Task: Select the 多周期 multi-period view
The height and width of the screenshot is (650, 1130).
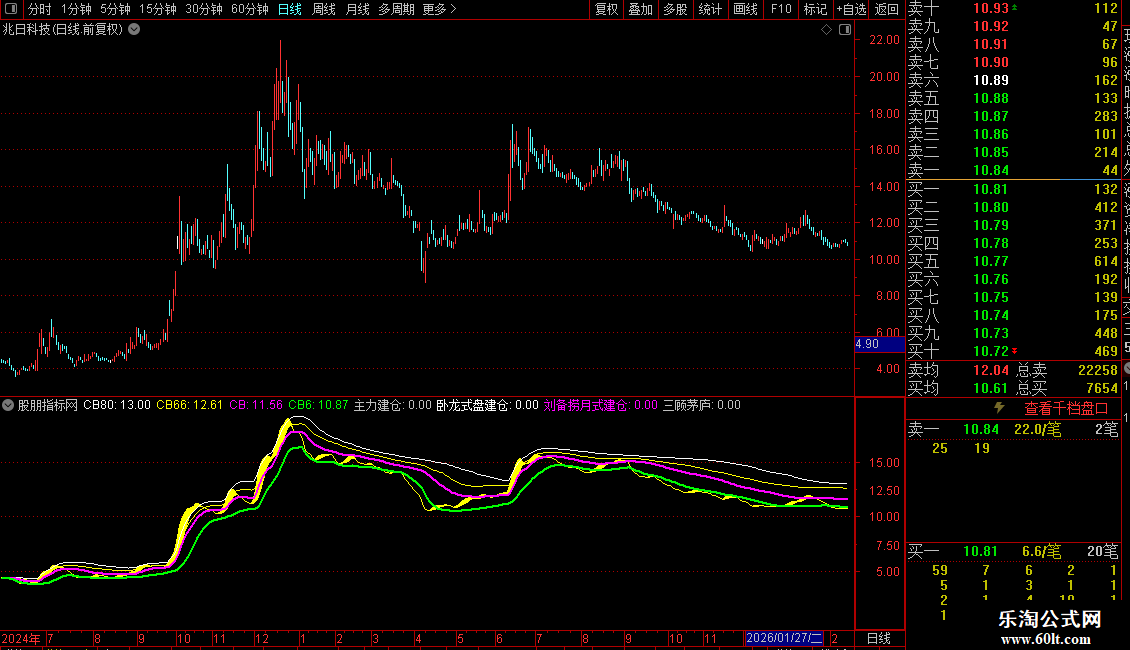Action: (397, 9)
